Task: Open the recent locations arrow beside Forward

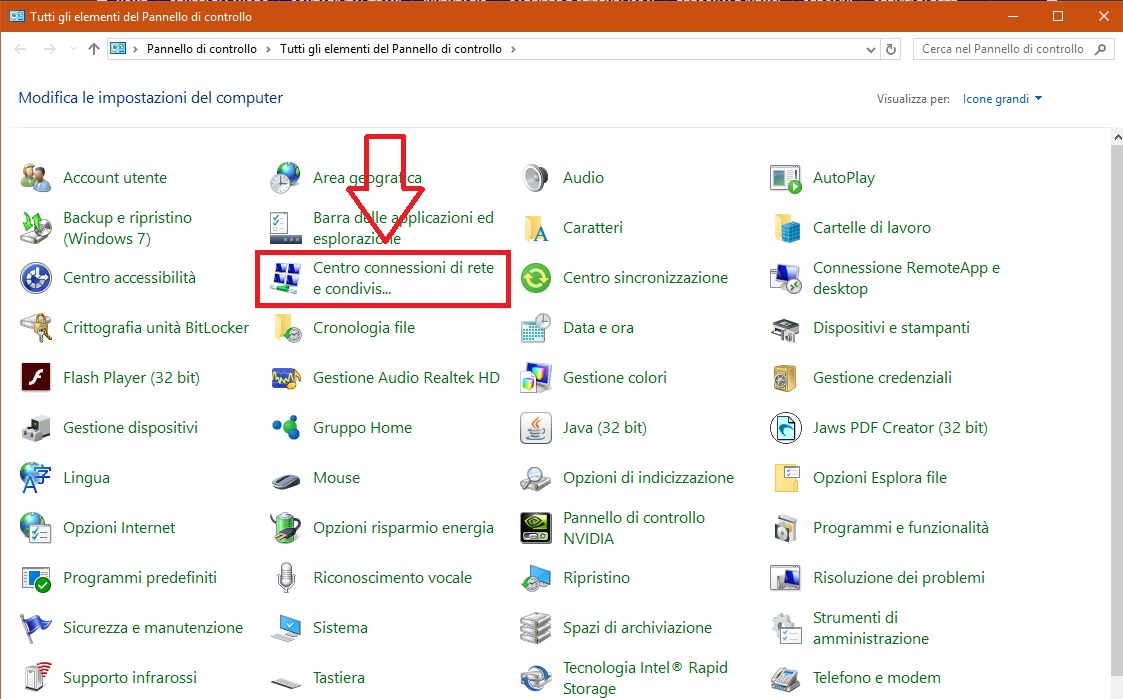Action: click(73, 49)
